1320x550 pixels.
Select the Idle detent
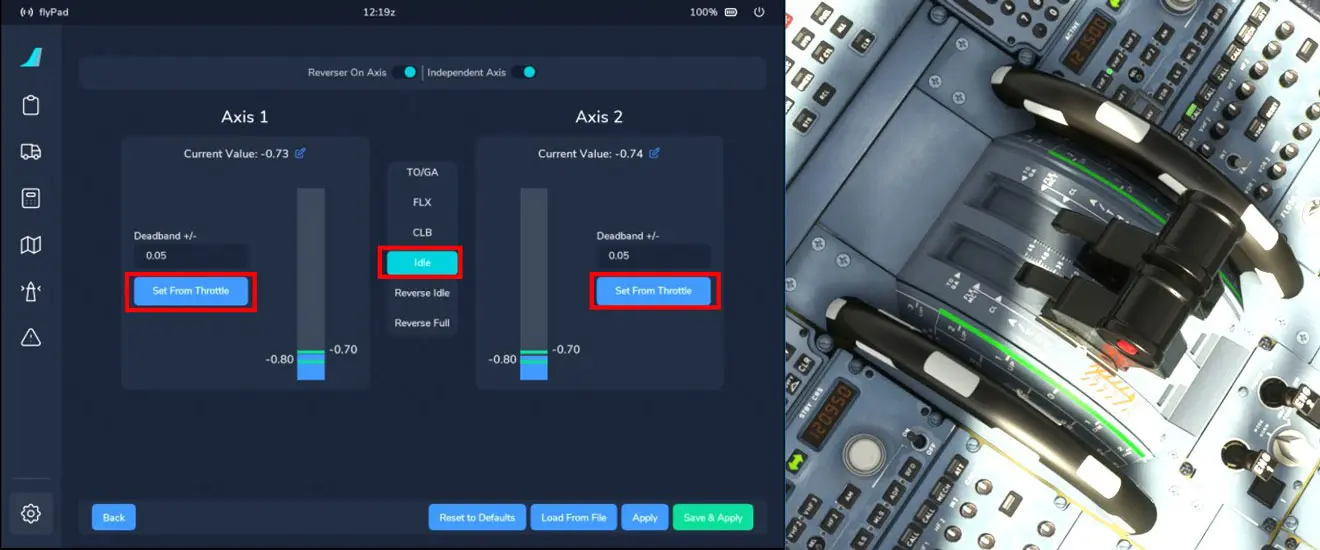422,262
